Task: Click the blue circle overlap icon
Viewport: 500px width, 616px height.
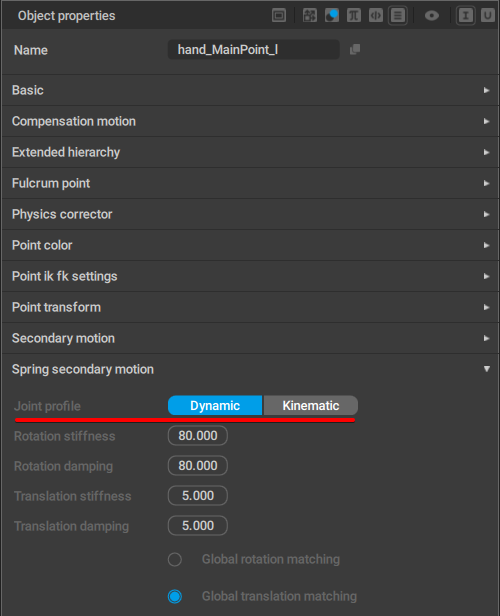Action: click(332, 16)
